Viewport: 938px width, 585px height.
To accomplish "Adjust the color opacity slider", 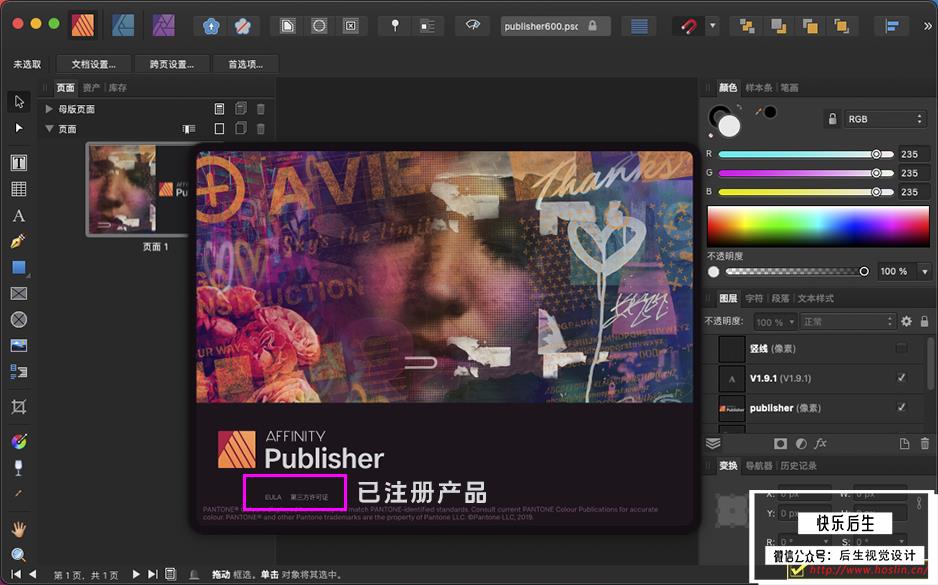I will click(797, 272).
